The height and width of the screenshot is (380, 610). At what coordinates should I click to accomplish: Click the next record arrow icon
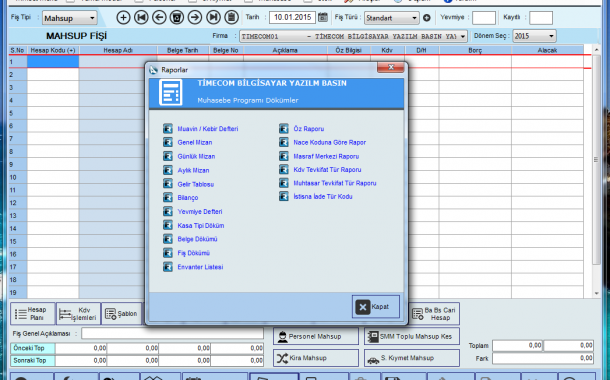coord(195,18)
